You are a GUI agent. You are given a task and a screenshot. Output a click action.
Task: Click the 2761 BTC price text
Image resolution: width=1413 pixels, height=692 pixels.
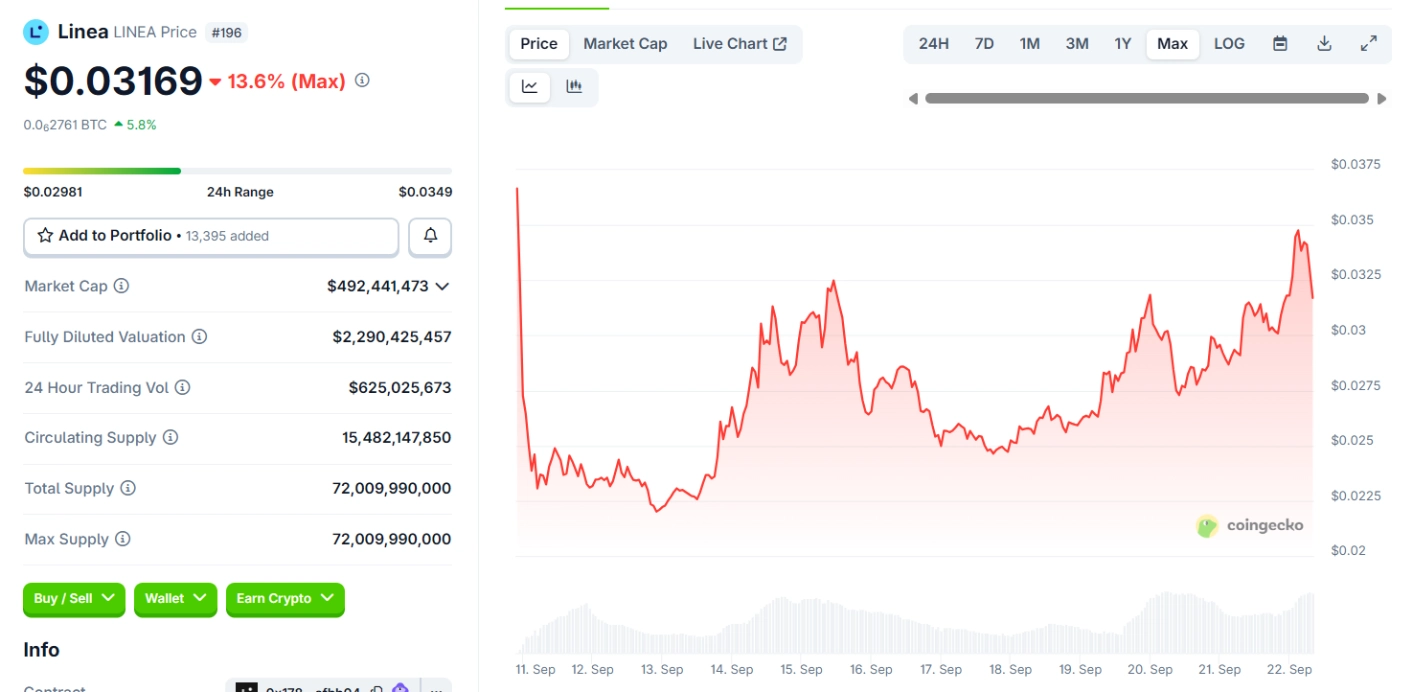65,125
